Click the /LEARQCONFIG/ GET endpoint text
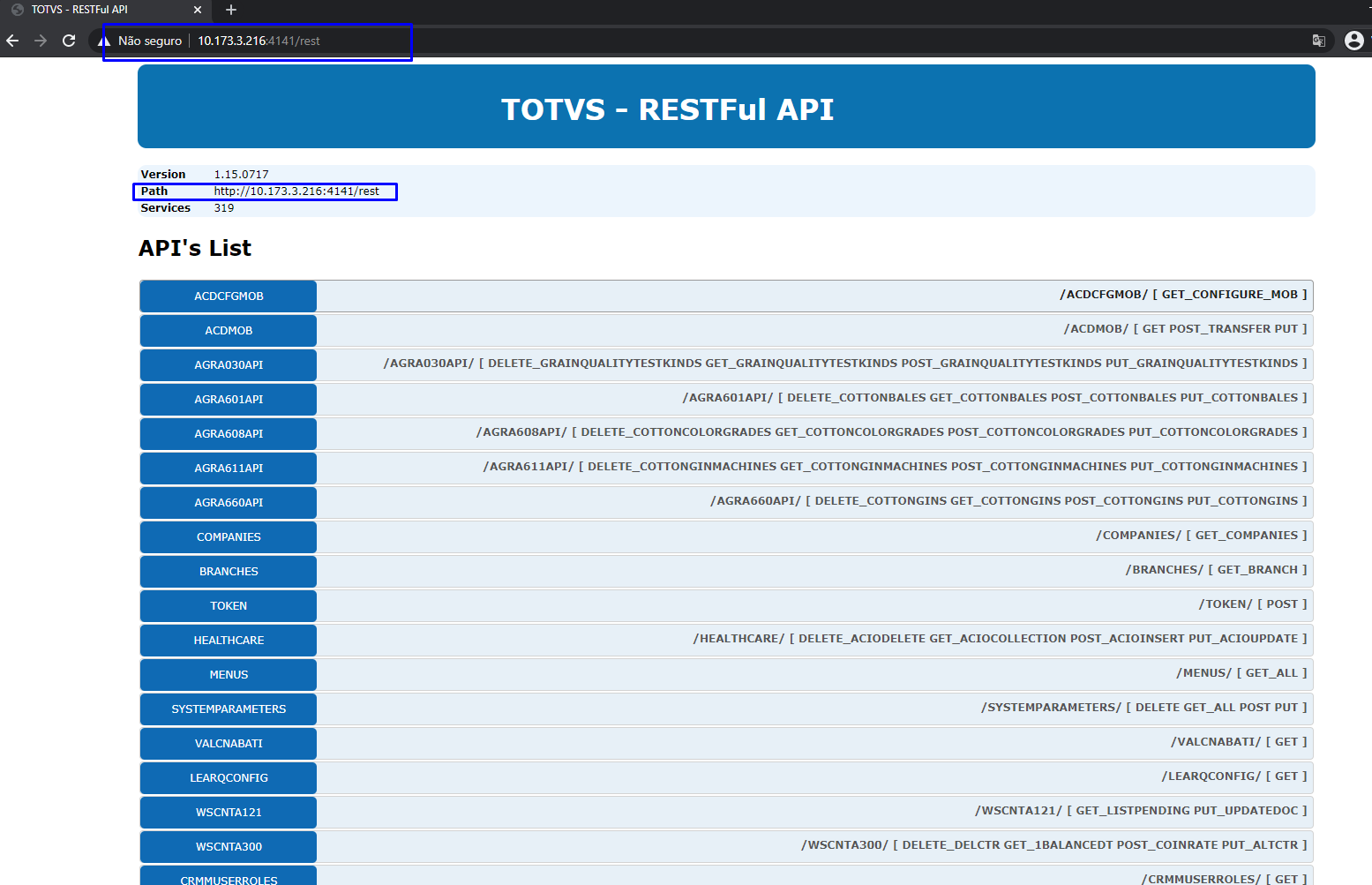Viewport: 1372px width, 885px height. point(1234,776)
